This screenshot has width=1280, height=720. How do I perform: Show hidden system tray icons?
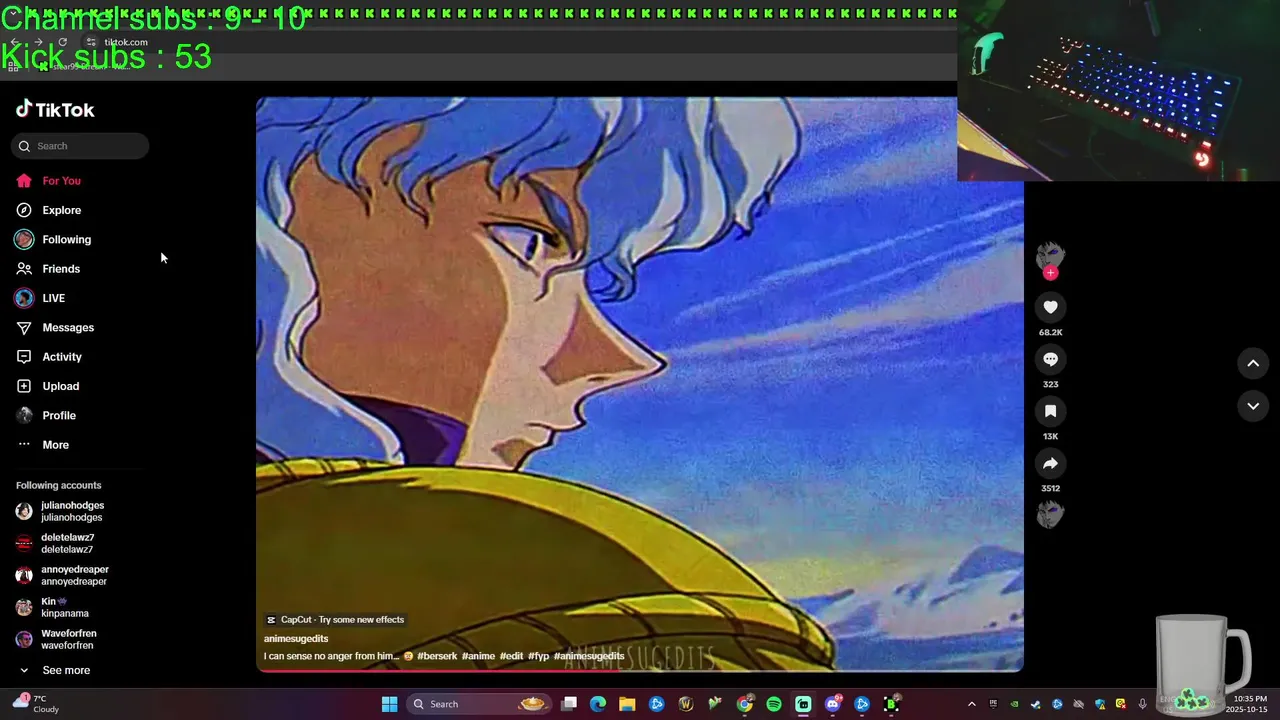[971, 704]
